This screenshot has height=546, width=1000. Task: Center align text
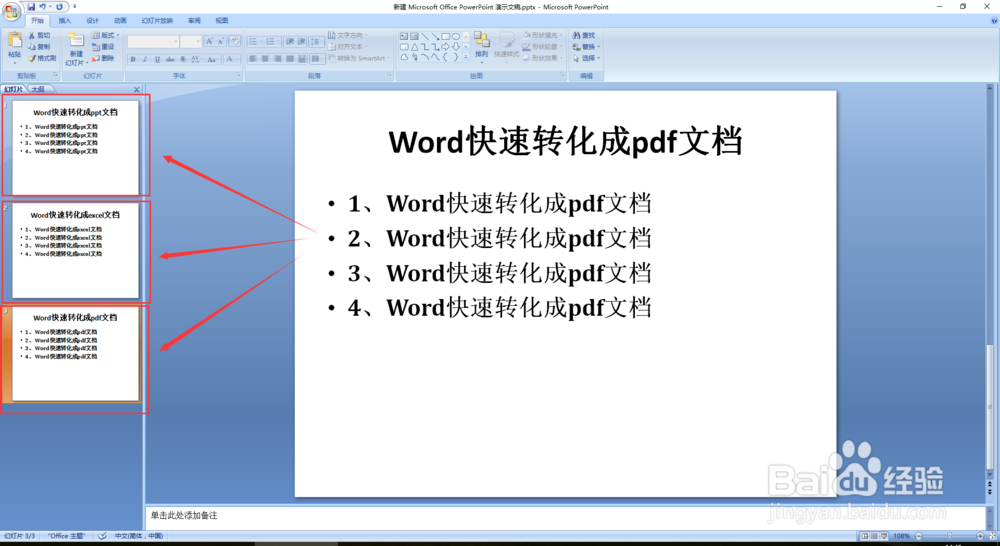coord(265,59)
